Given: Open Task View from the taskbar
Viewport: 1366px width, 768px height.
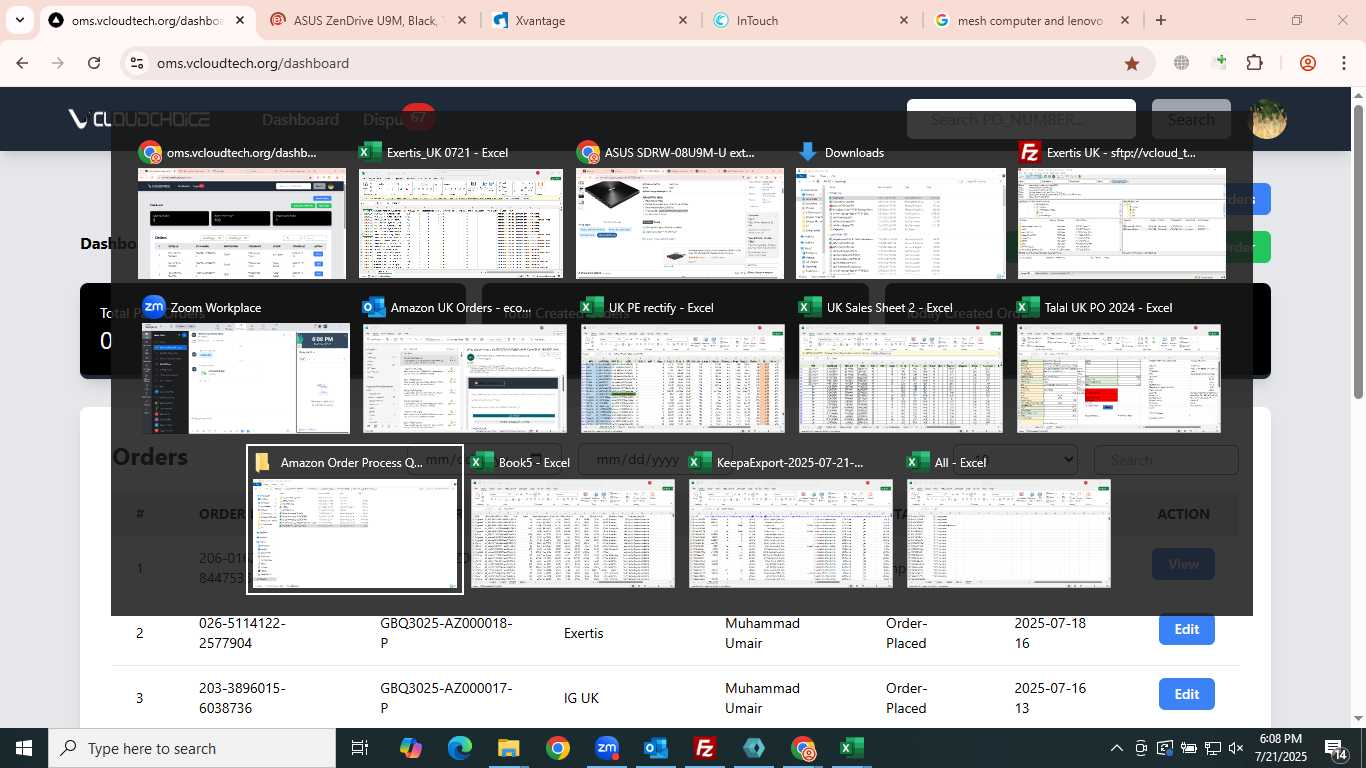Looking at the screenshot, I should point(360,748).
